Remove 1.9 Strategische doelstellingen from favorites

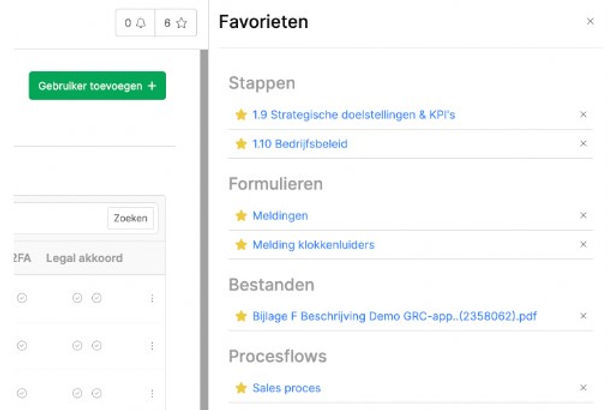pos(583,115)
